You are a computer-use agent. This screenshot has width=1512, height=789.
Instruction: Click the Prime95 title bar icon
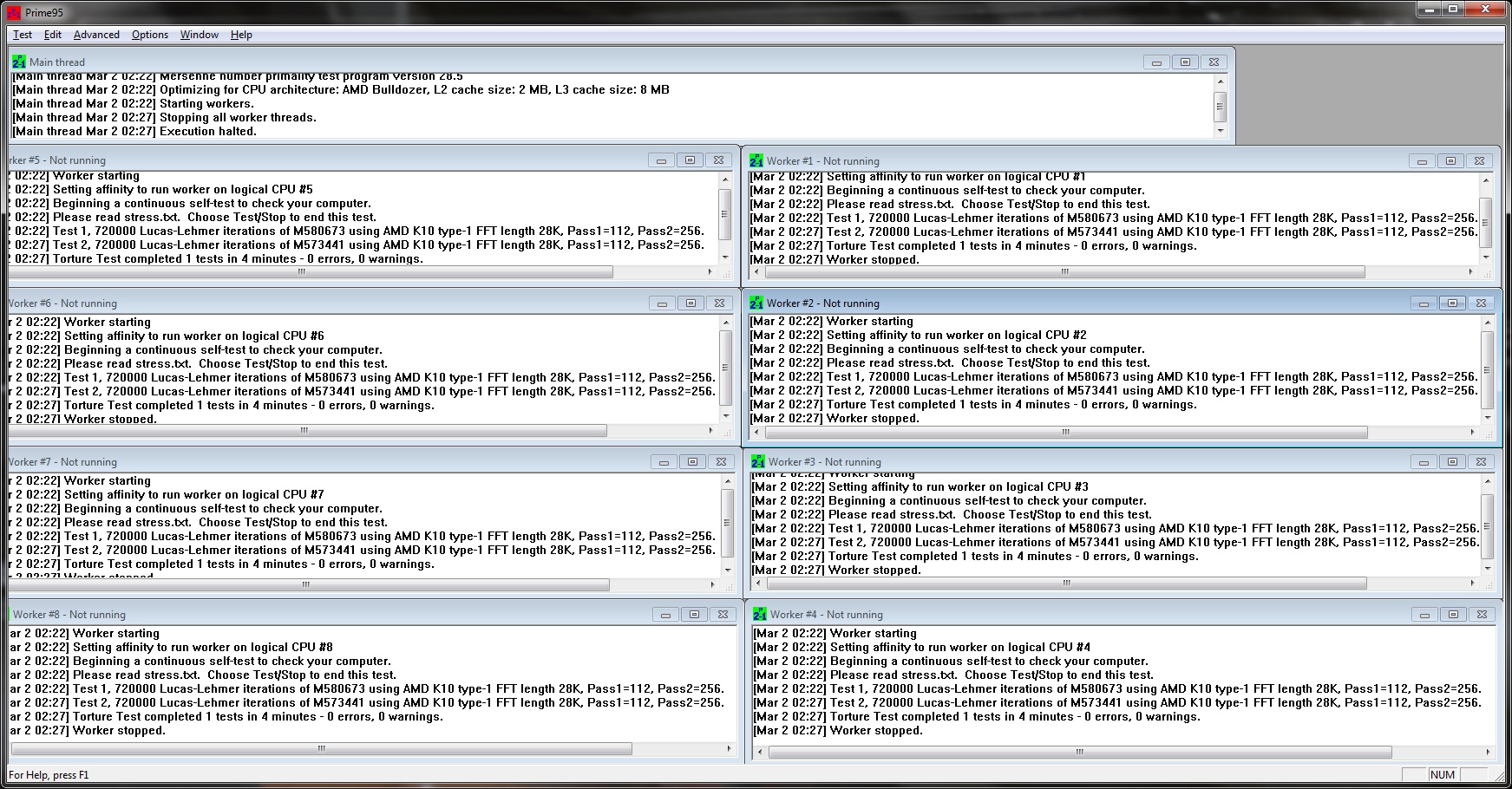click(x=13, y=12)
